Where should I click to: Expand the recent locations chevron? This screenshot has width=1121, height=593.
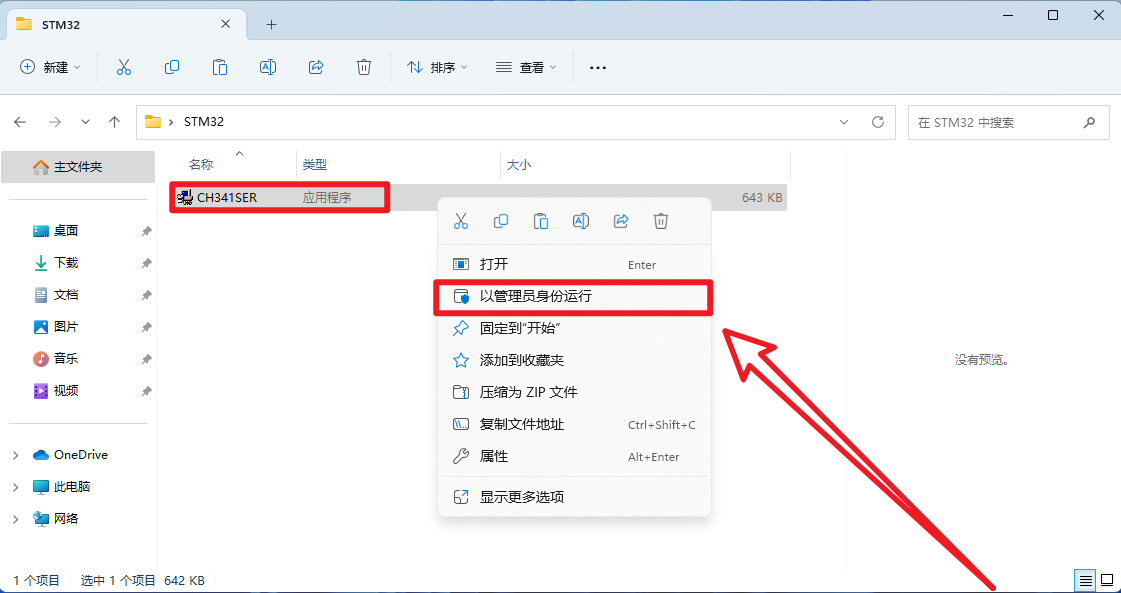pyautogui.click(x=86, y=122)
